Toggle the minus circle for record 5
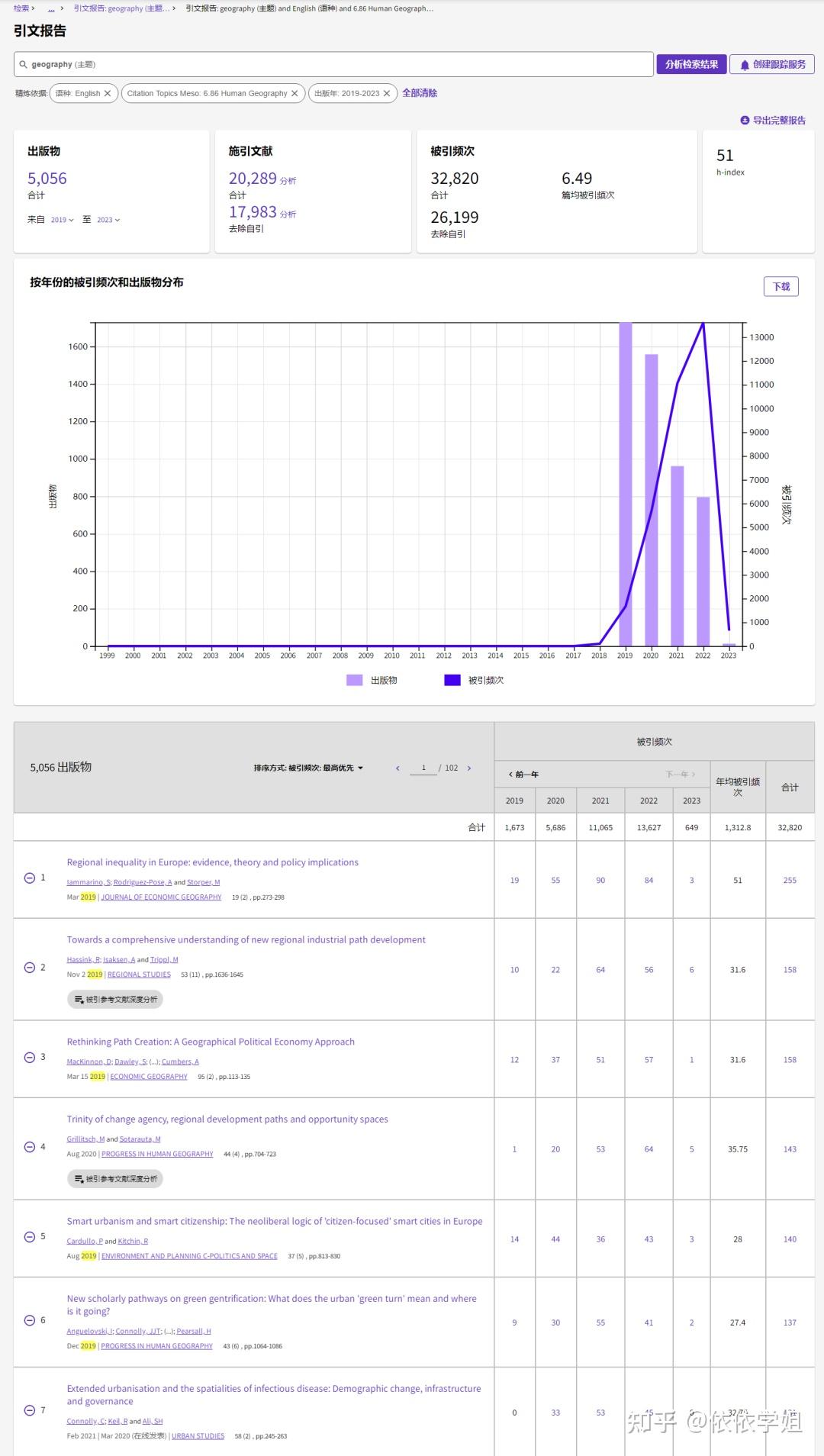The height and width of the screenshot is (1456, 824). 30,1236
